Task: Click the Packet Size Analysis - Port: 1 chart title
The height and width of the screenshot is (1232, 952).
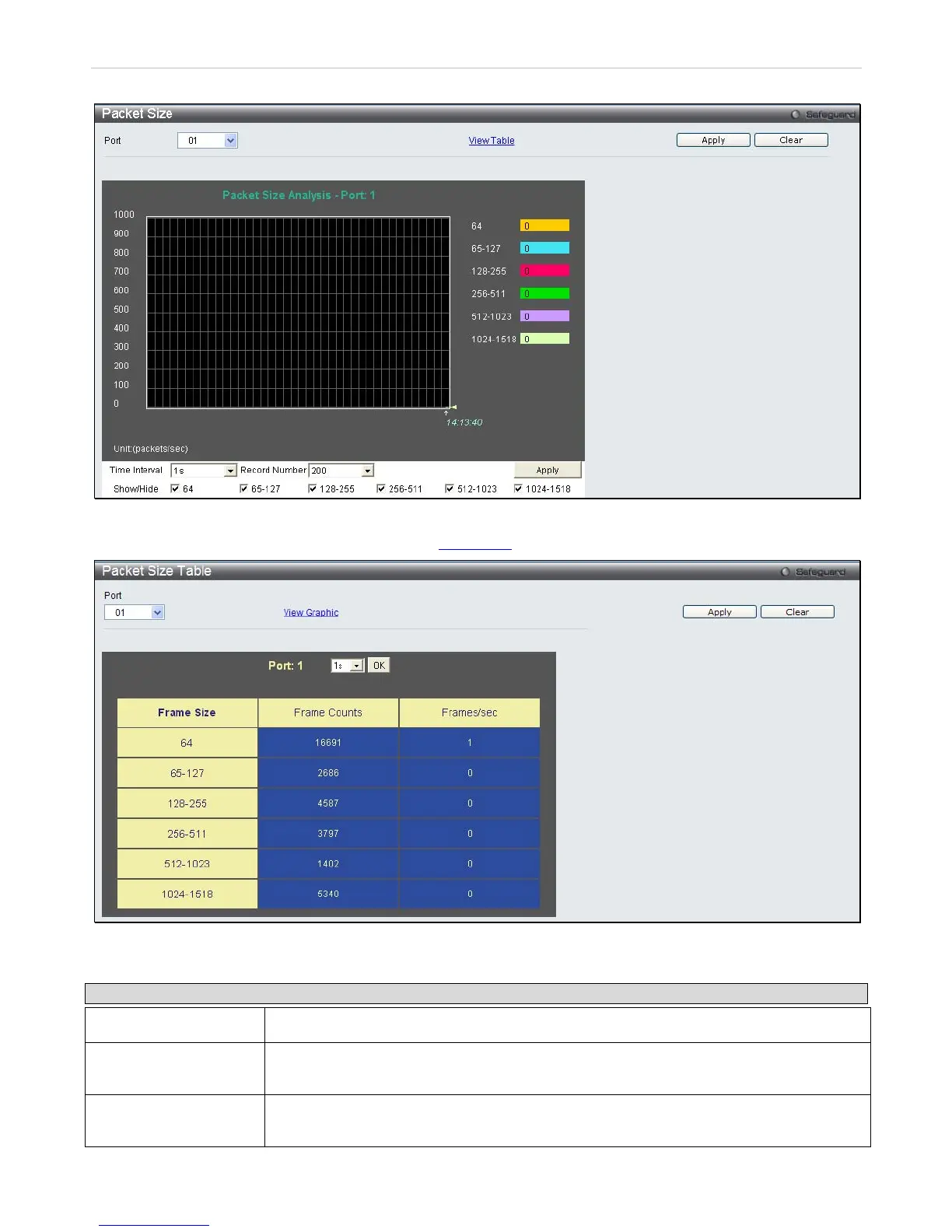Action: 299,195
